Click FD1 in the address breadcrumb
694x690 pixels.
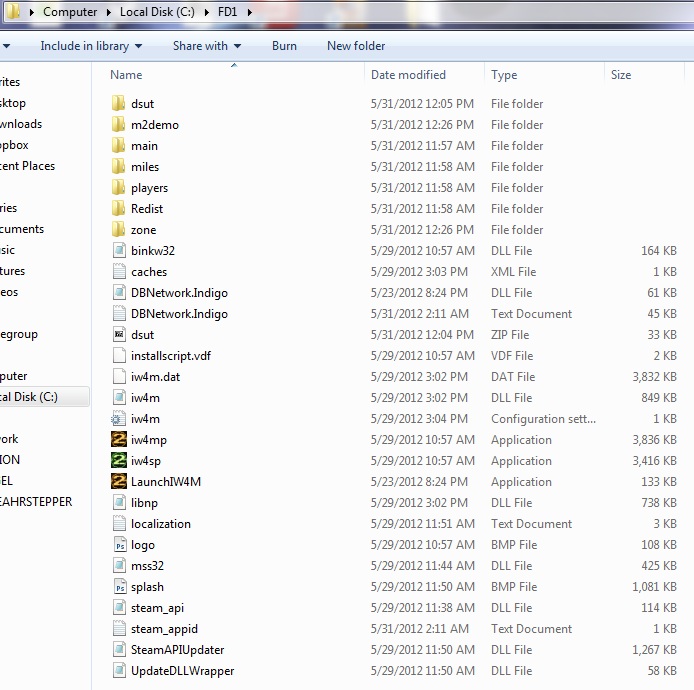tap(227, 12)
